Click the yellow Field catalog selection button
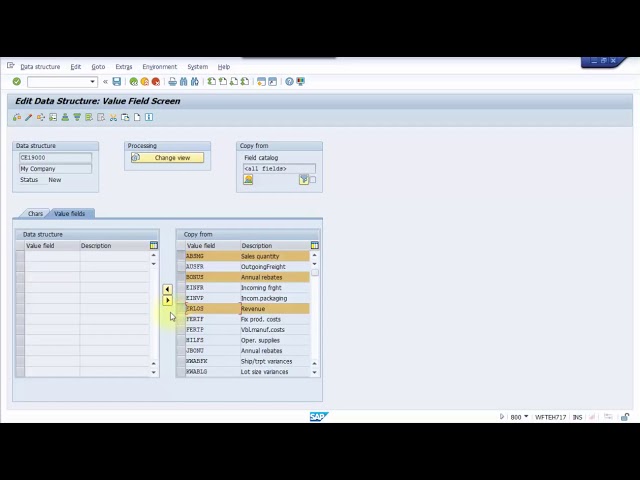 pos(248,180)
